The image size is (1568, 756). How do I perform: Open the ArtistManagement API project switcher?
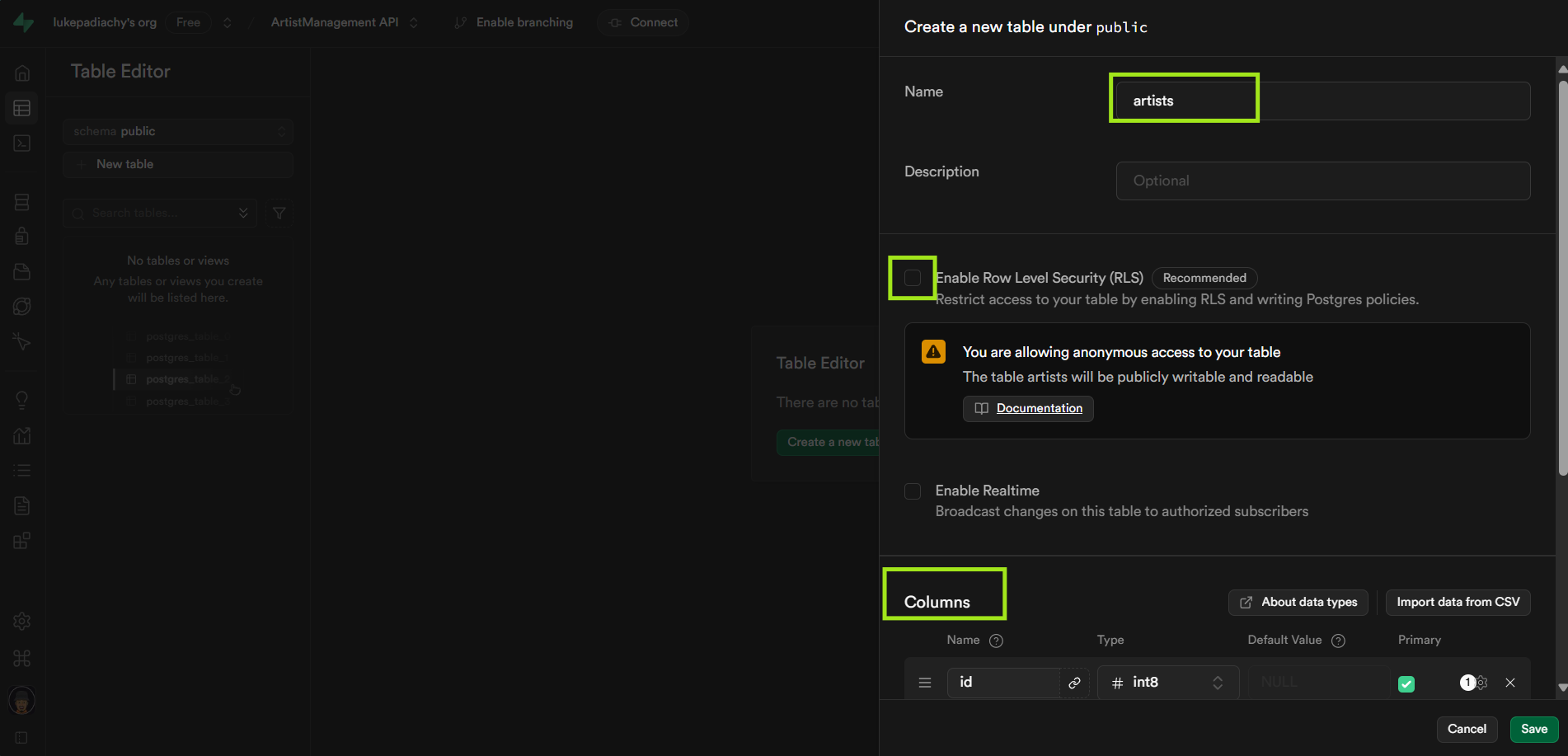(x=414, y=22)
